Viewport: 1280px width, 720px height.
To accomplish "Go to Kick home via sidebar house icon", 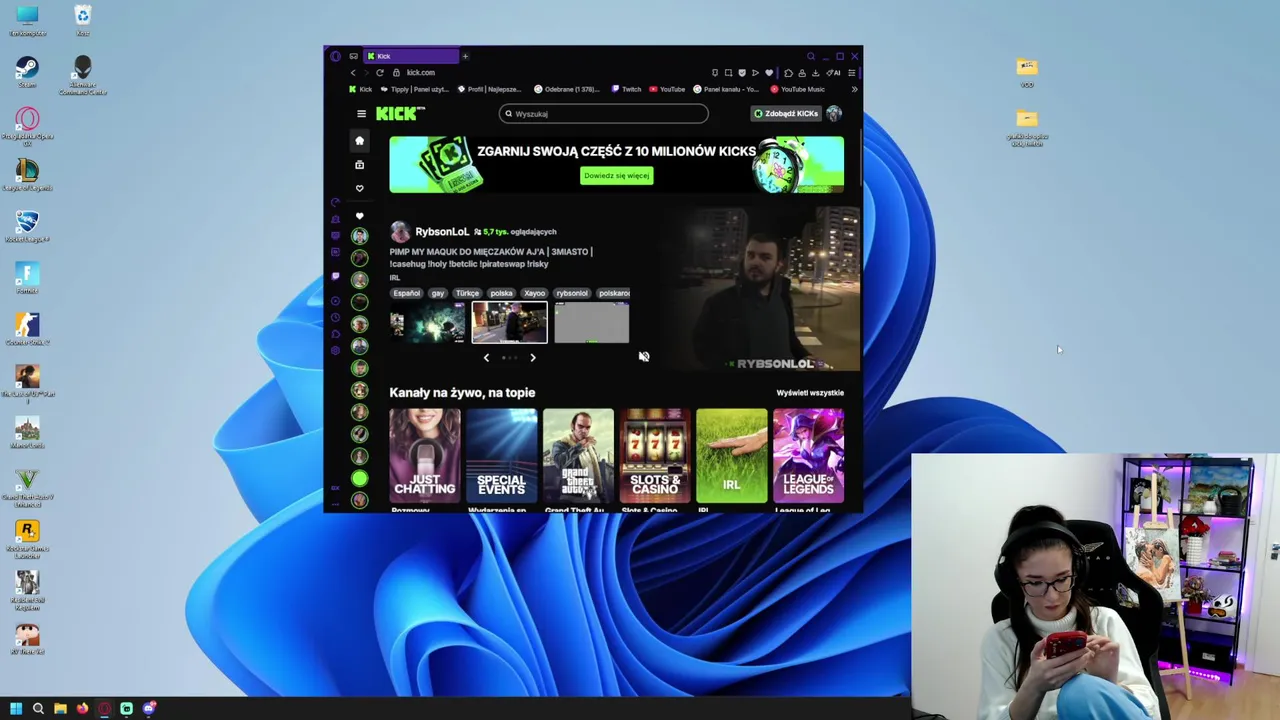I will pos(360,140).
